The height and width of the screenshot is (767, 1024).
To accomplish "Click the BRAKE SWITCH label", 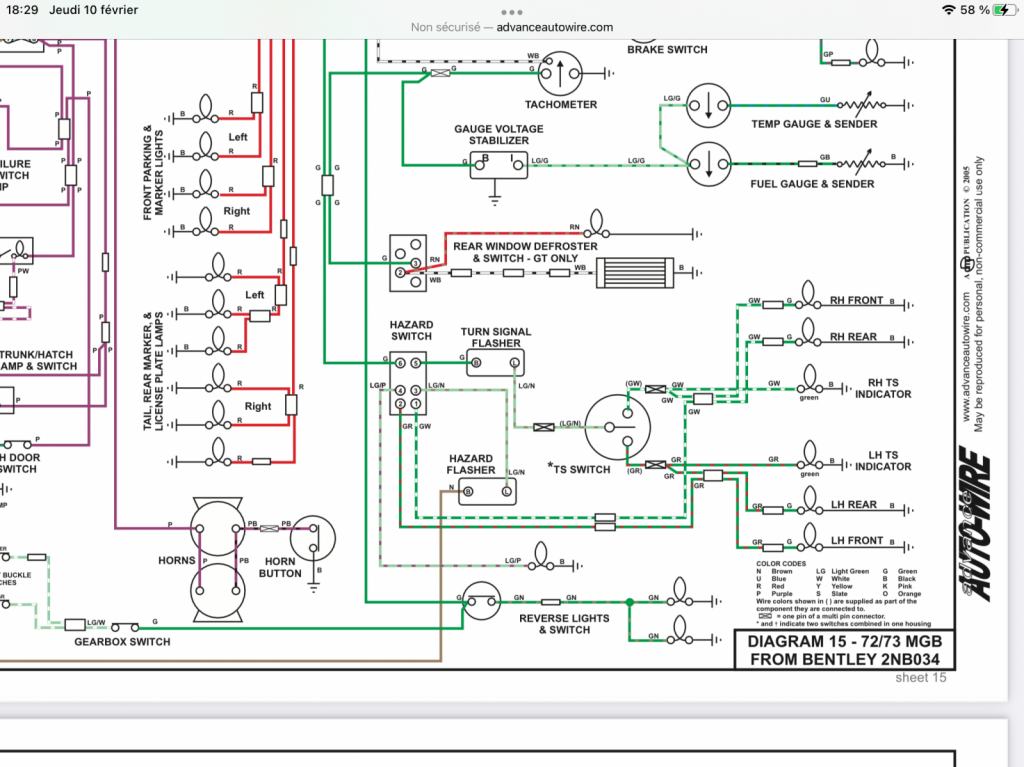I will point(667,50).
